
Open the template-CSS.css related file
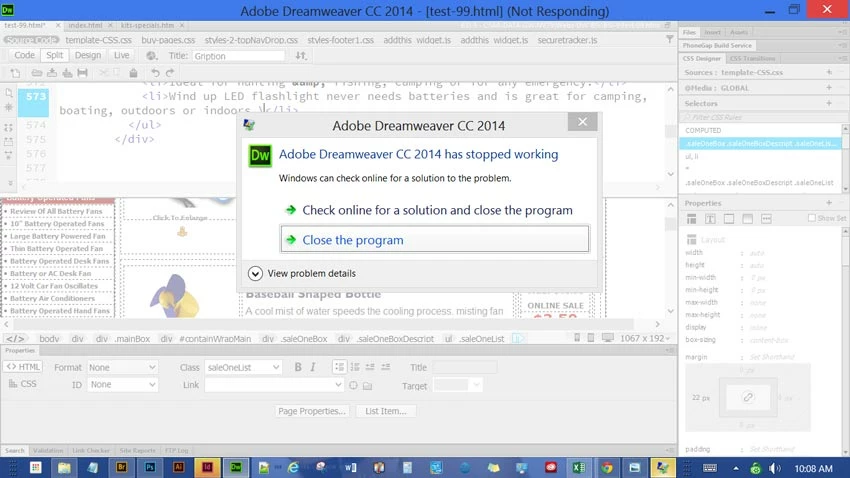pyautogui.click(x=99, y=40)
